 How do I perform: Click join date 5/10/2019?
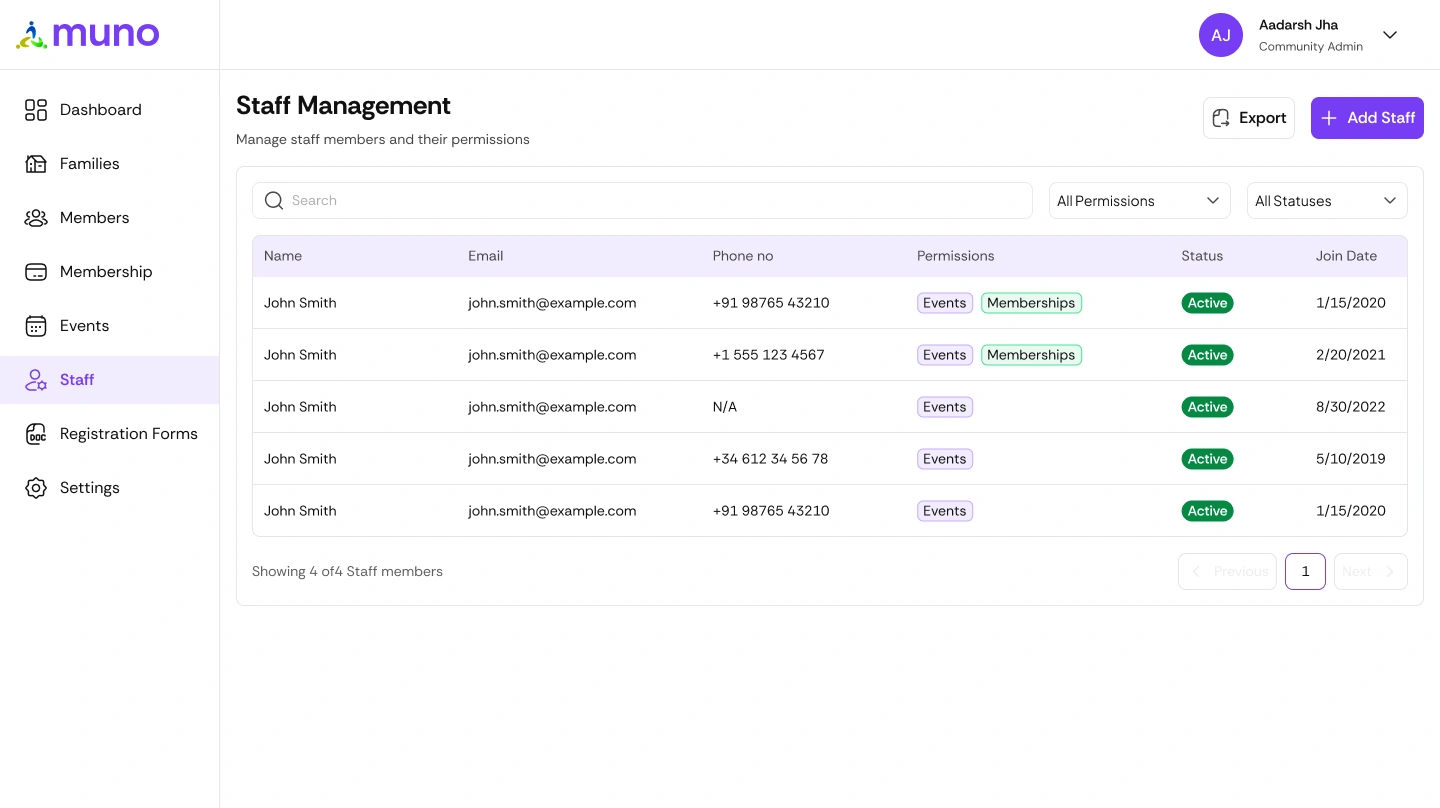(x=1350, y=459)
